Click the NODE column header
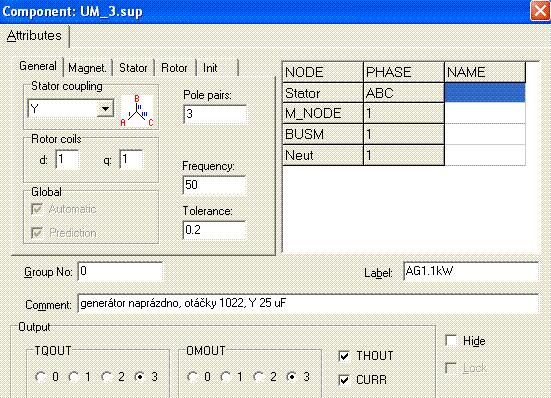This screenshot has height=398, width=551. 323,72
